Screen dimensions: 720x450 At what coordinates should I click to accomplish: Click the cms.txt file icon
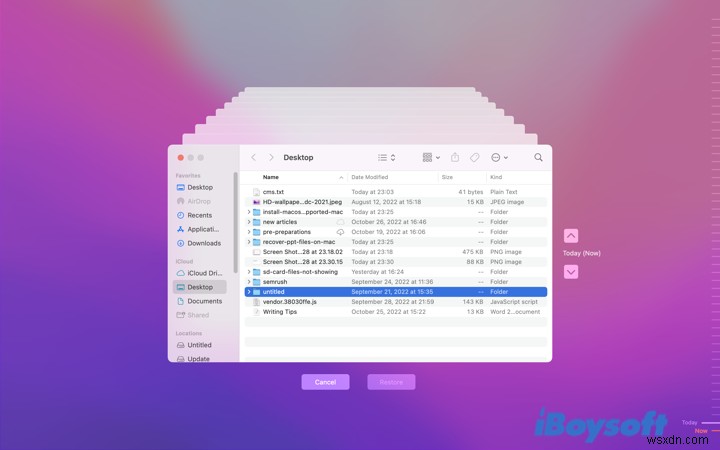[x=257, y=192]
